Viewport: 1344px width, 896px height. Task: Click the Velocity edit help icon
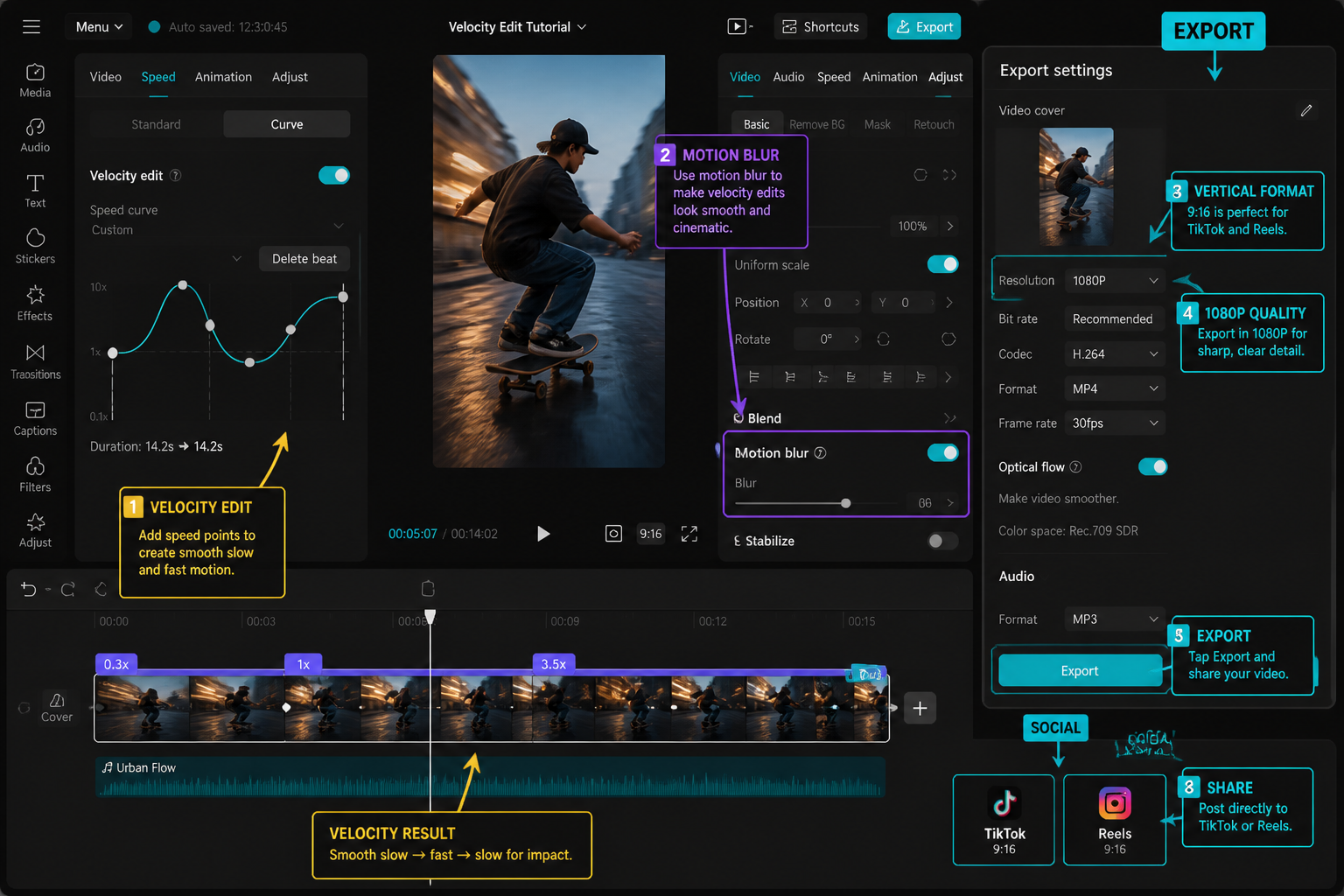coord(176,175)
